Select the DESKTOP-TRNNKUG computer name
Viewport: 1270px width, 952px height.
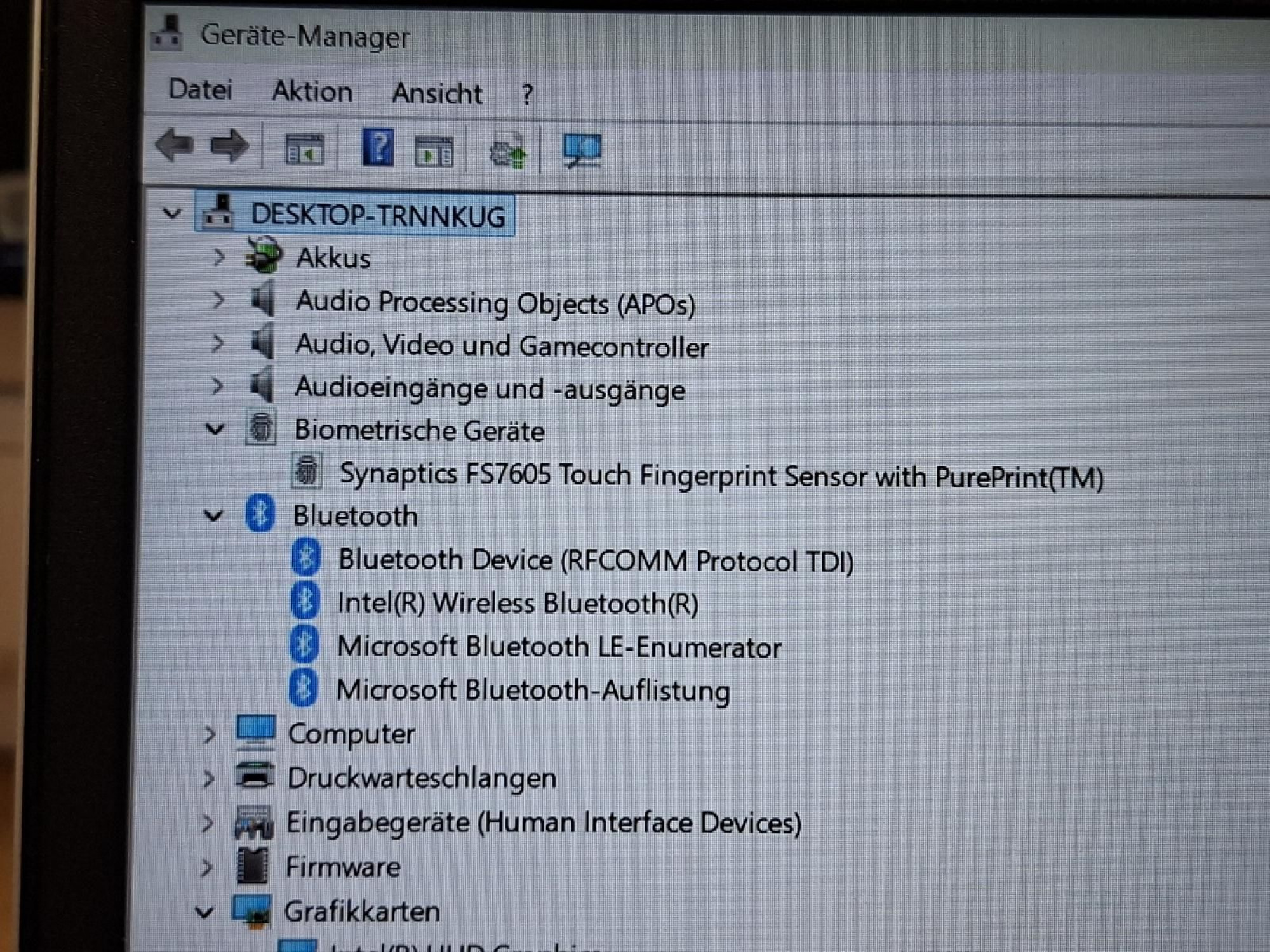tap(378, 216)
